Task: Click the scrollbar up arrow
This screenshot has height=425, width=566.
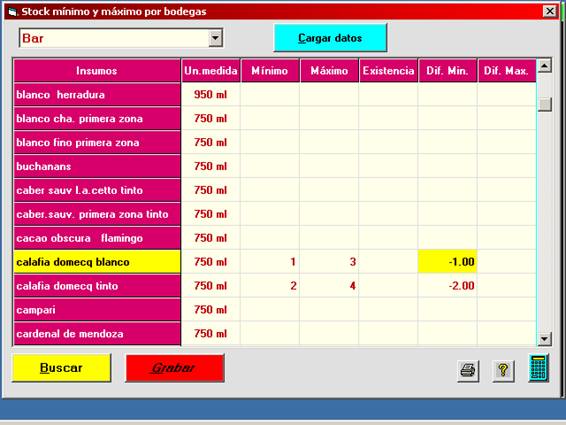Action: tap(544, 66)
